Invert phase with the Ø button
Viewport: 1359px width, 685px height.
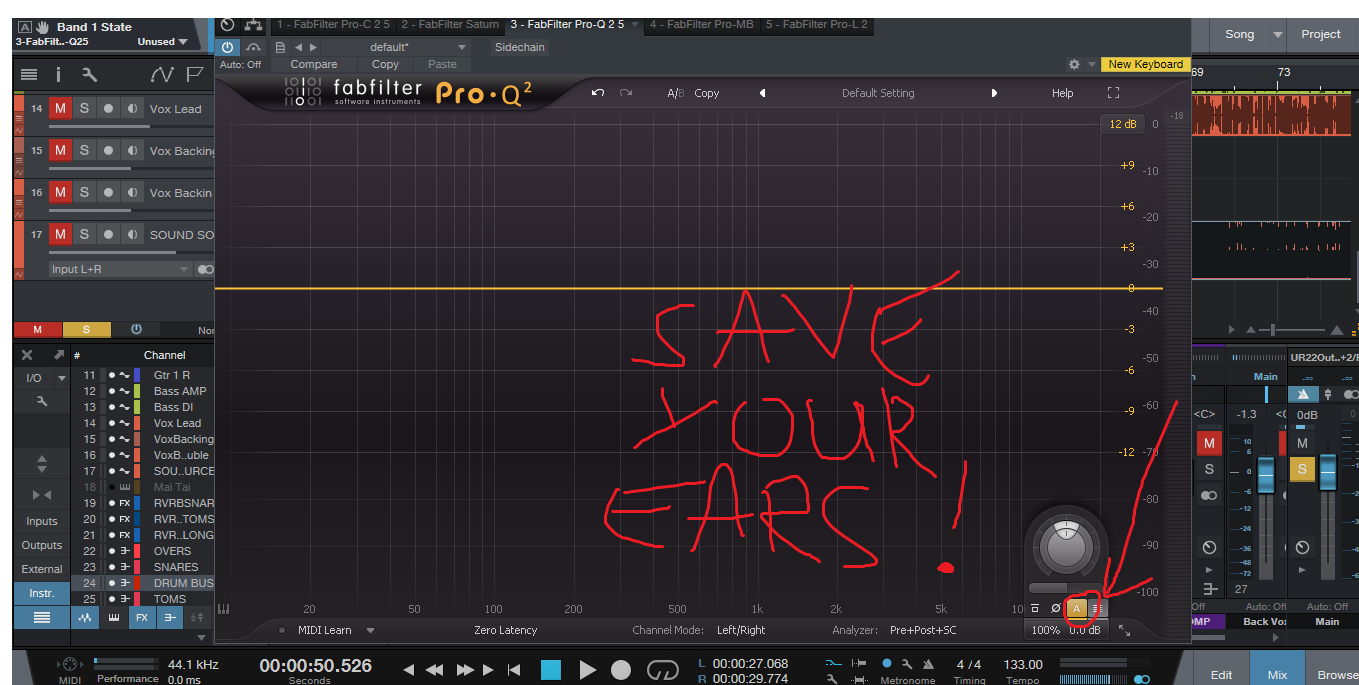pos(1056,608)
